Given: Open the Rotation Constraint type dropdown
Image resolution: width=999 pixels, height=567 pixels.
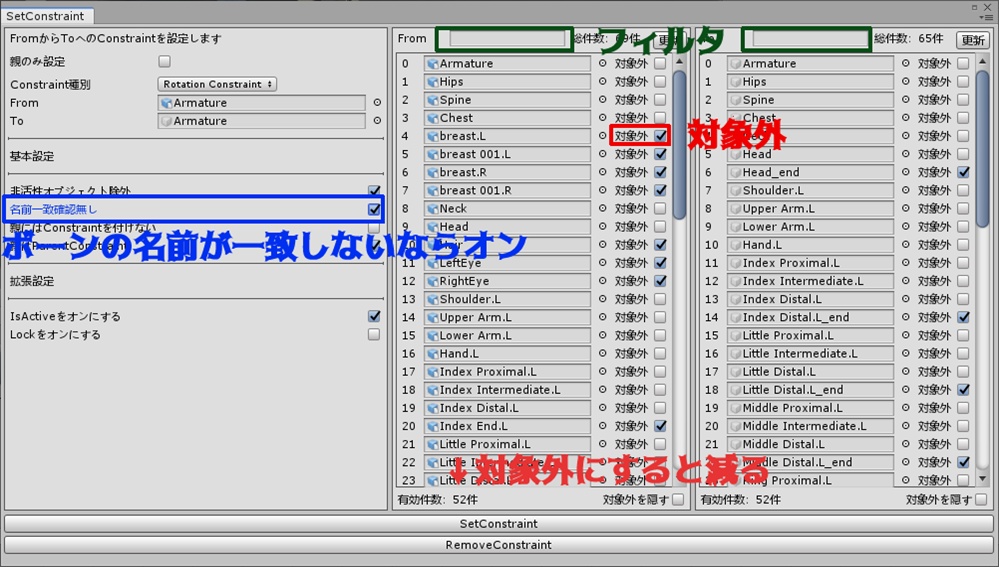Looking at the screenshot, I should [217, 84].
